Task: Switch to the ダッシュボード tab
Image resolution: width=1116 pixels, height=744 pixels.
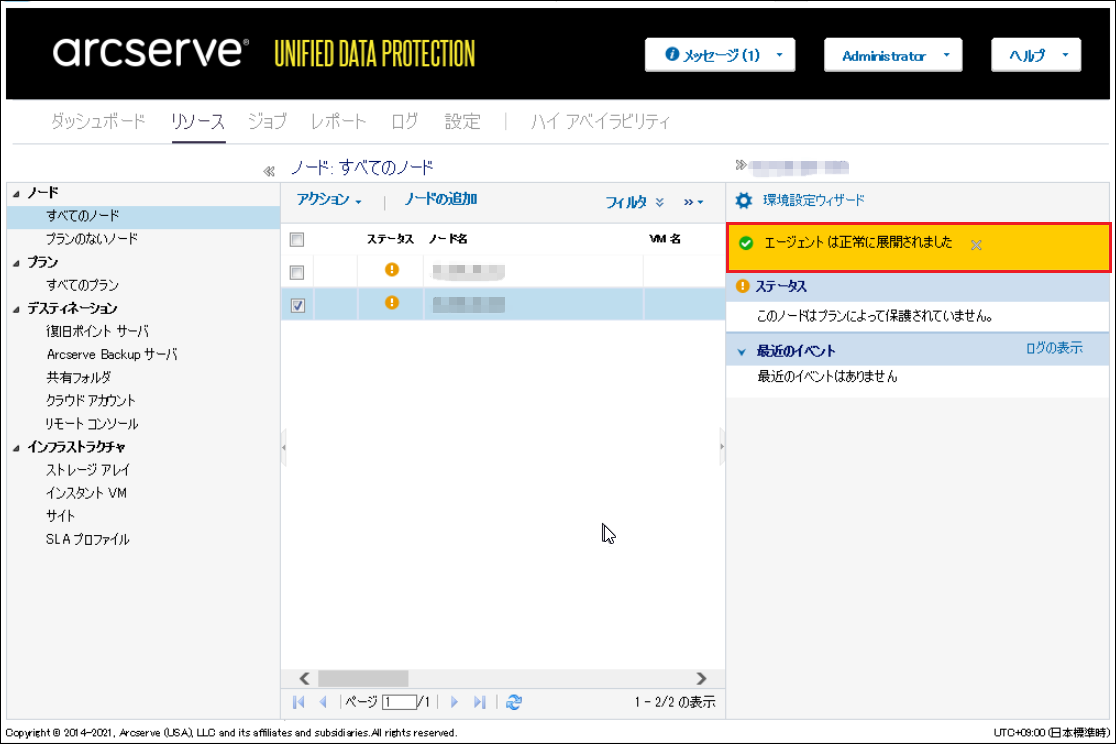Action: 98,122
